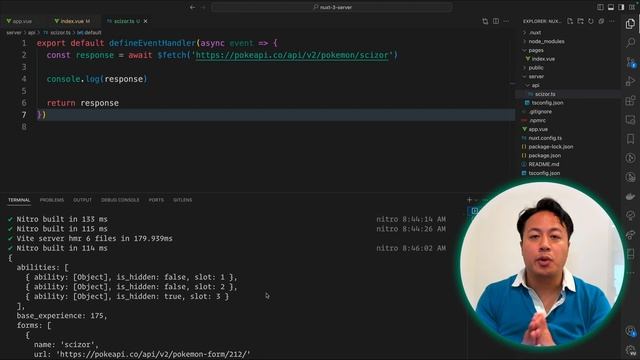
Task: Click 'base_experience: 175,' in terminal output
Action: coord(62,316)
